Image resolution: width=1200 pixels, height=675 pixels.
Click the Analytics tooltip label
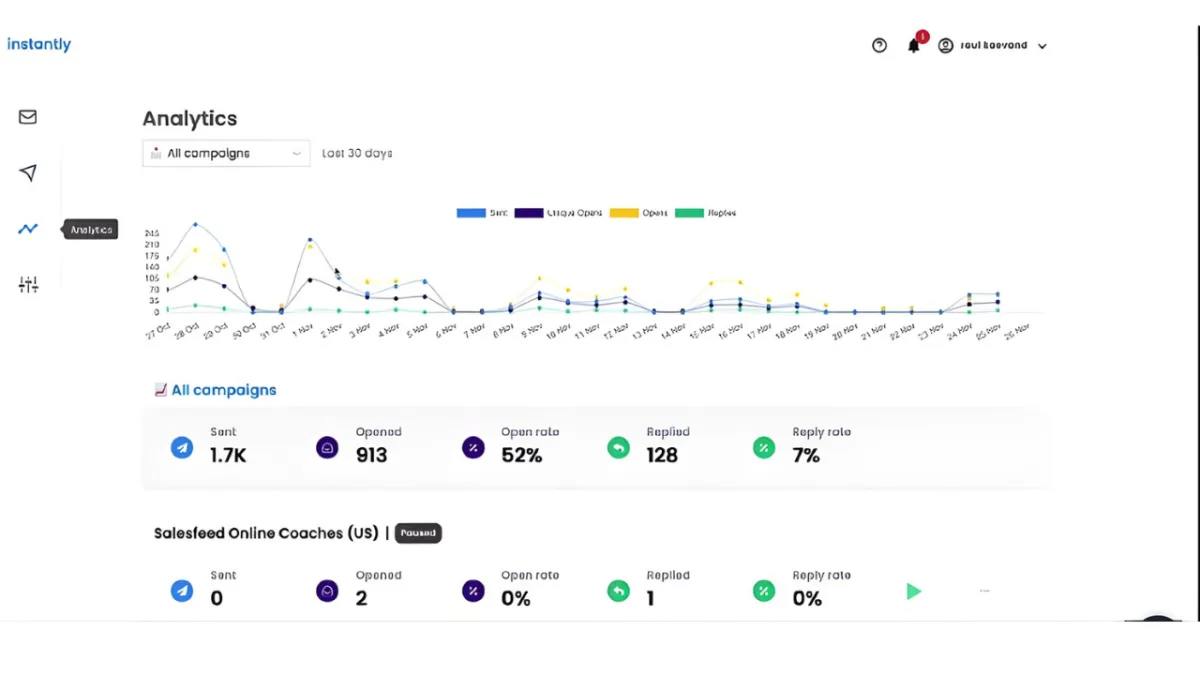[91, 229]
